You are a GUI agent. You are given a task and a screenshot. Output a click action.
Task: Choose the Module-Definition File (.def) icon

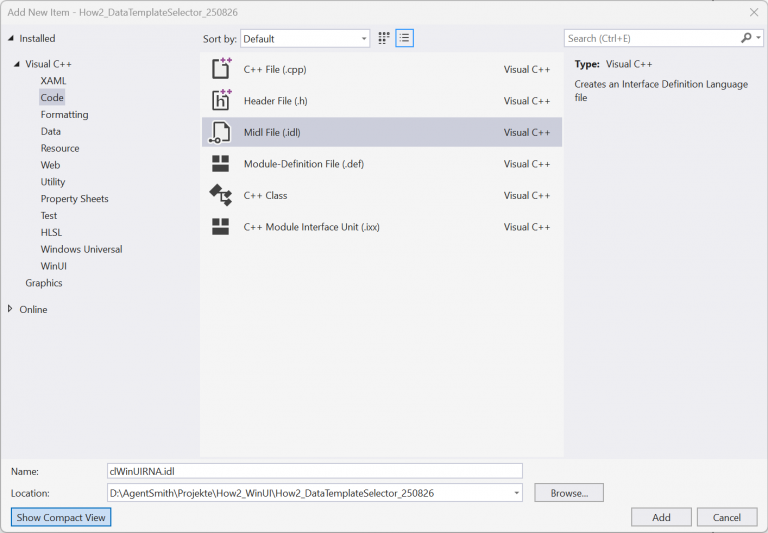pyautogui.click(x=221, y=164)
